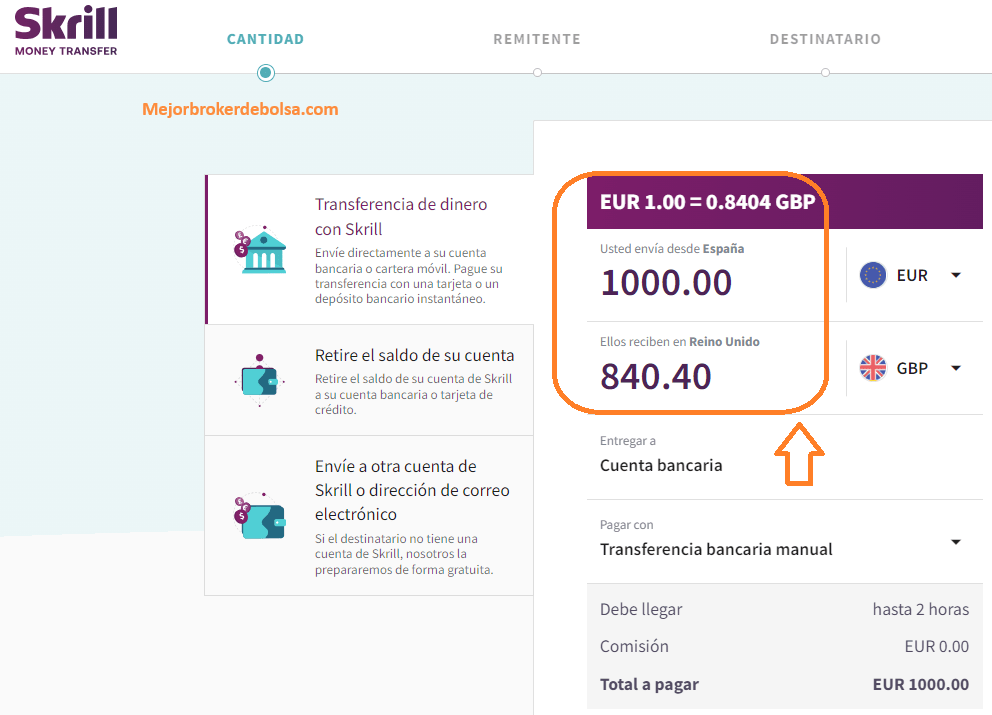Select the Cuenta bancaria delivery option
Viewport: 992px width, 715px height.
tap(661, 465)
